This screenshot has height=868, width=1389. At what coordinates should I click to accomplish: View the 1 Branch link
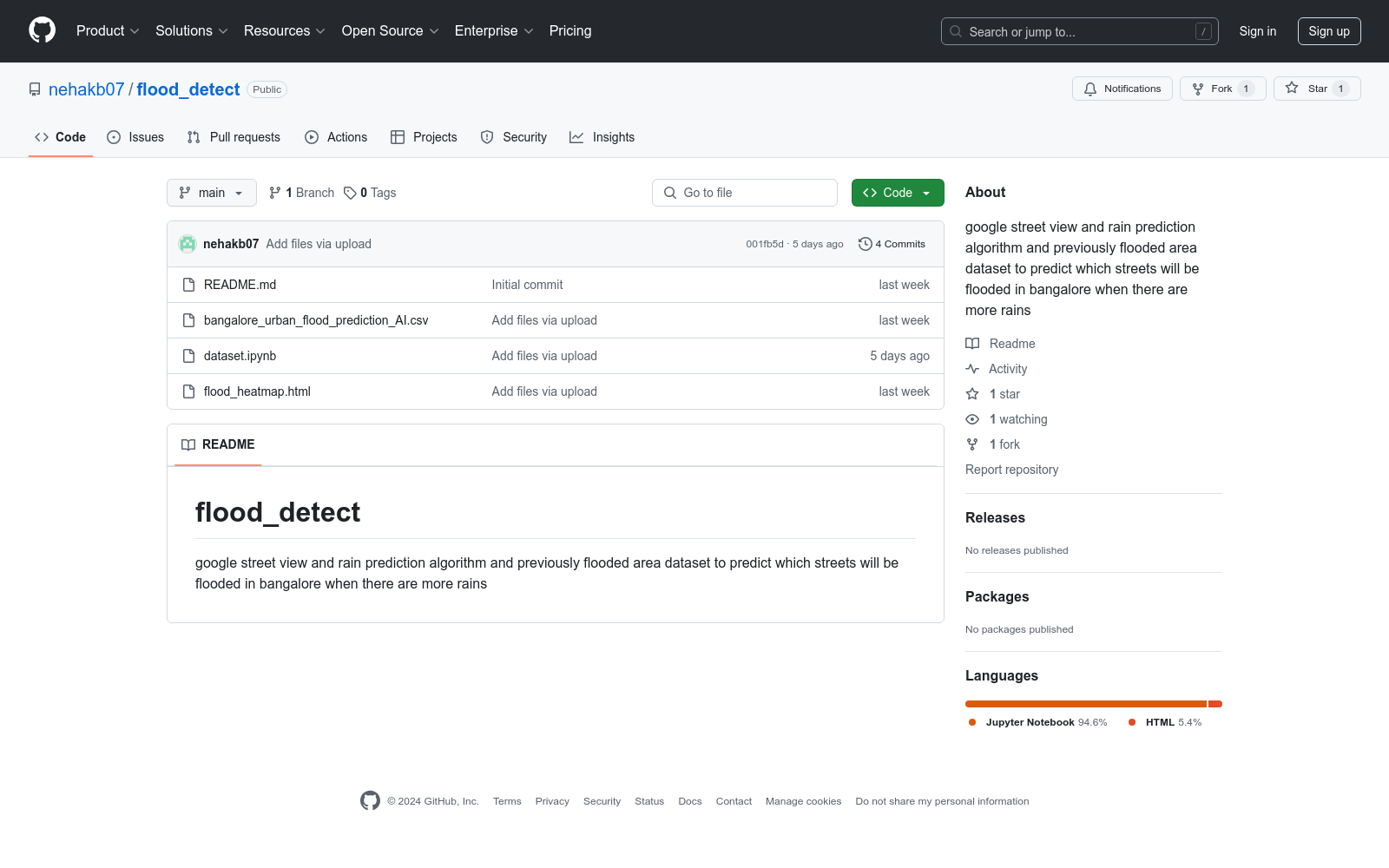coord(301,193)
